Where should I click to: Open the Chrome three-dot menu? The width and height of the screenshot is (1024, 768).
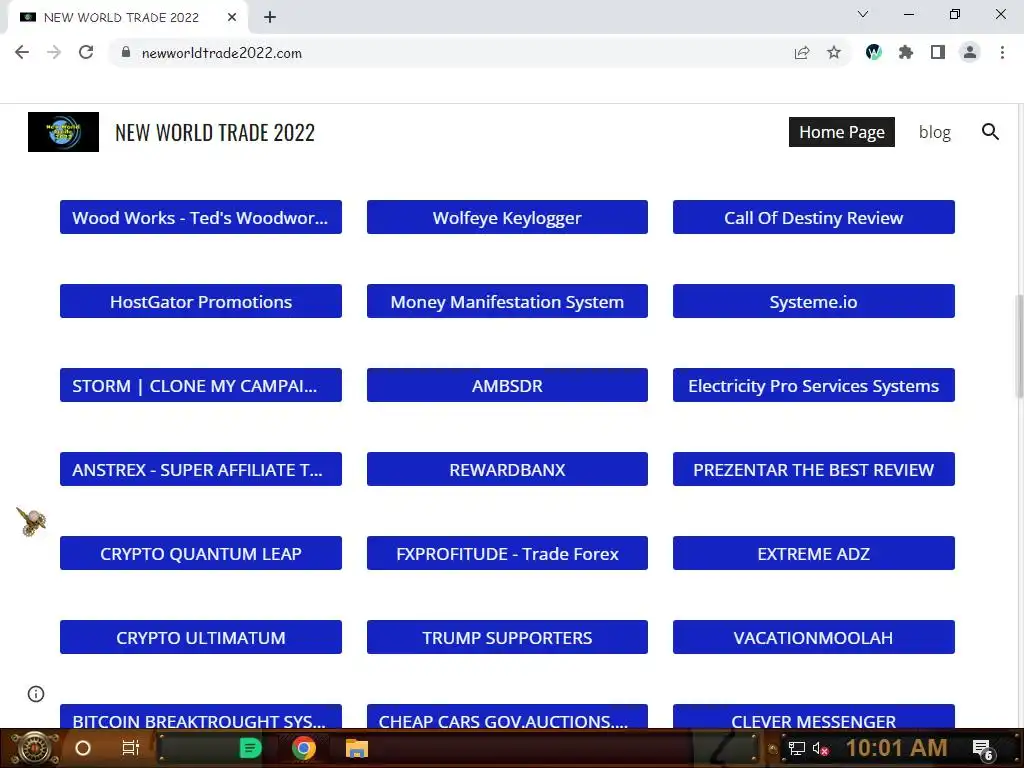click(x=1002, y=52)
